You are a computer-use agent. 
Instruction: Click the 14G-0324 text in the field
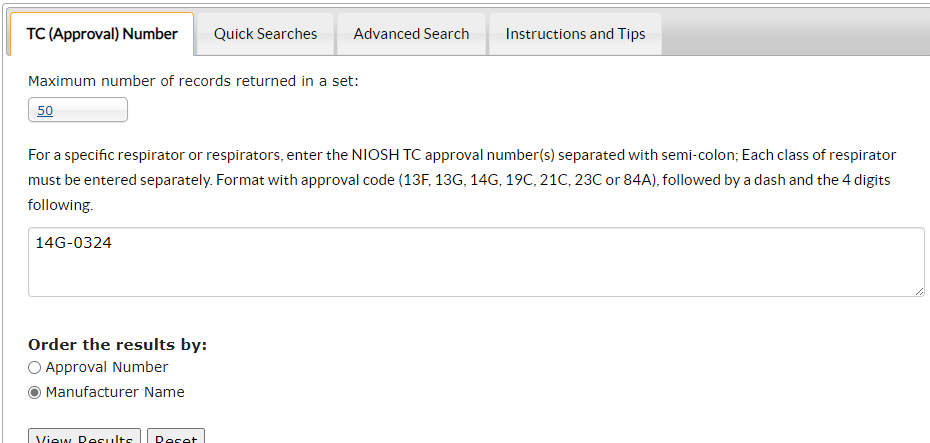(72, 243)
